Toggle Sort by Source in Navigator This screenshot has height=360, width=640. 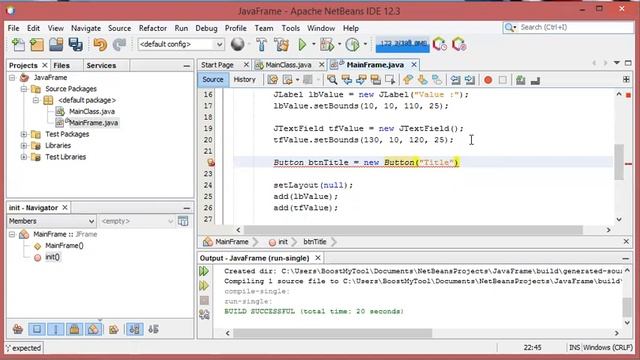pos(153,329)
